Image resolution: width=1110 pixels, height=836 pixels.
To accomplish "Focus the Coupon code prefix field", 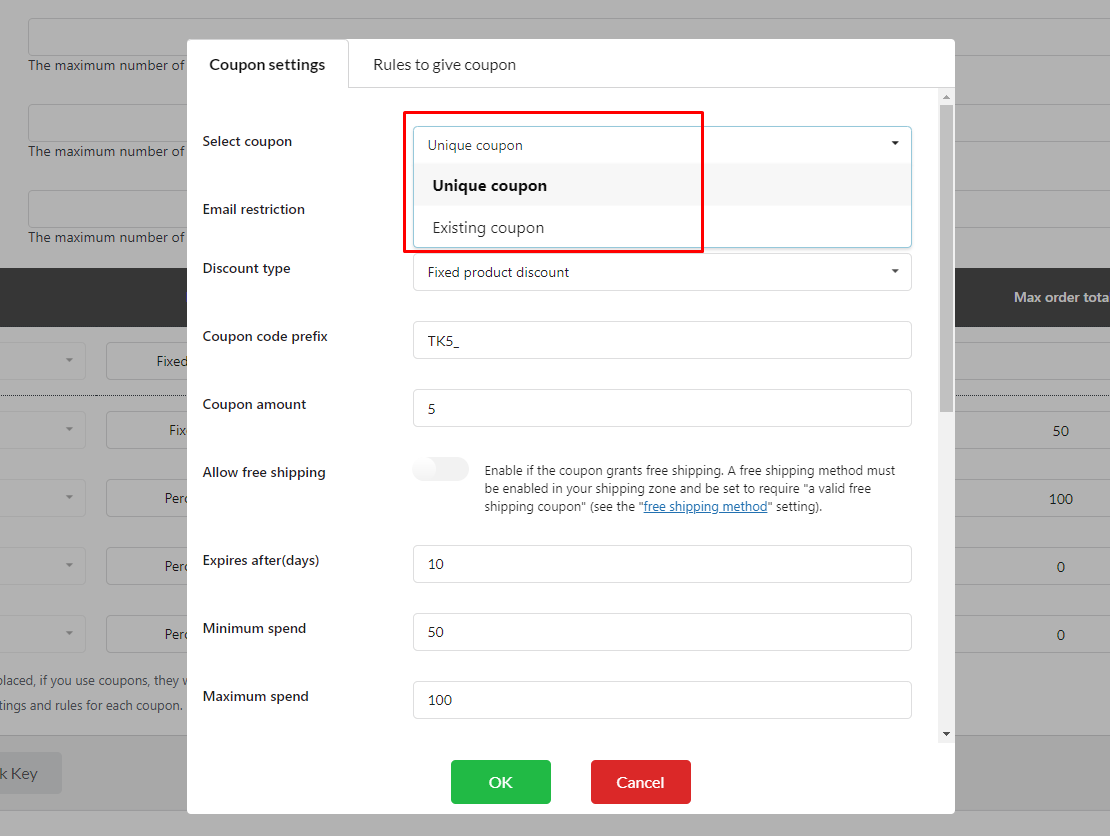I will 662,340.
